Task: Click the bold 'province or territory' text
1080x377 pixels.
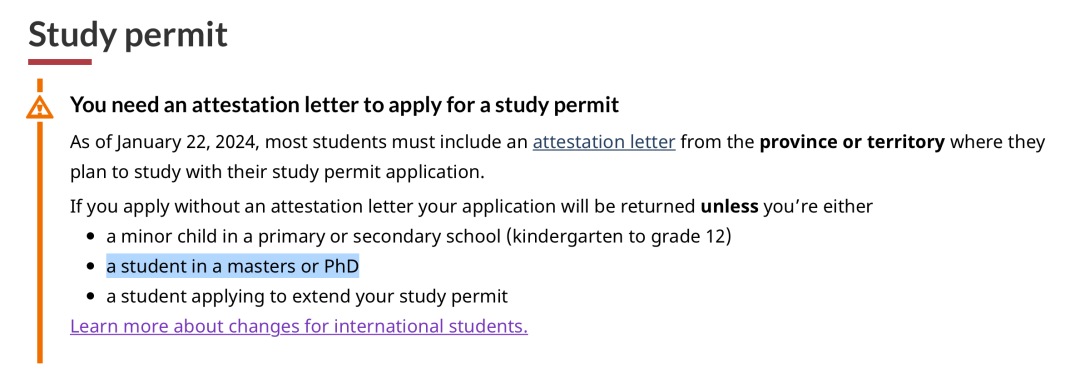Action: pos(851,143)
